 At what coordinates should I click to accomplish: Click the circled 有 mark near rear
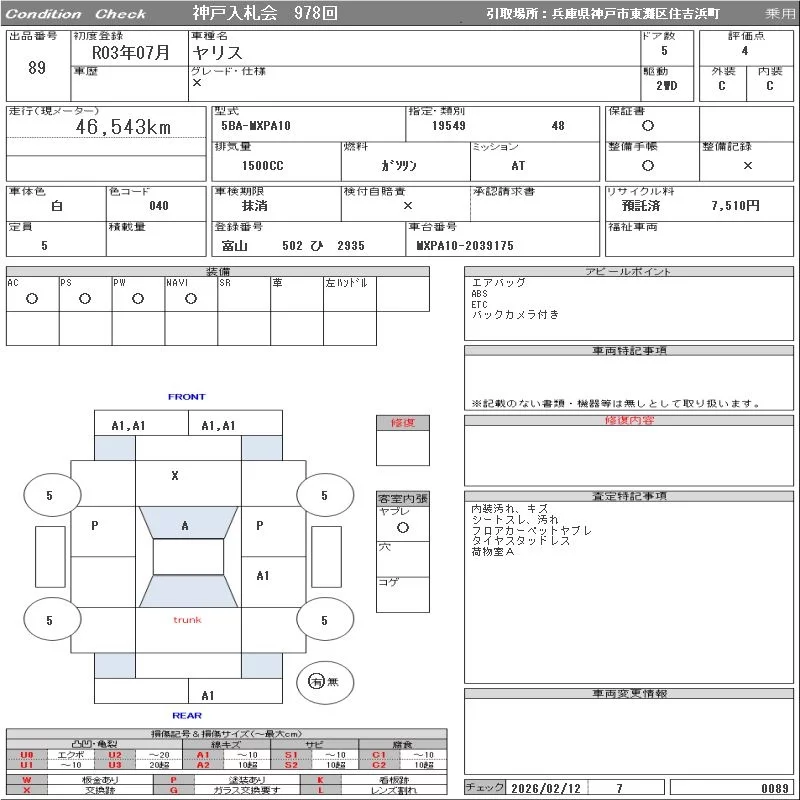[316, 681]
